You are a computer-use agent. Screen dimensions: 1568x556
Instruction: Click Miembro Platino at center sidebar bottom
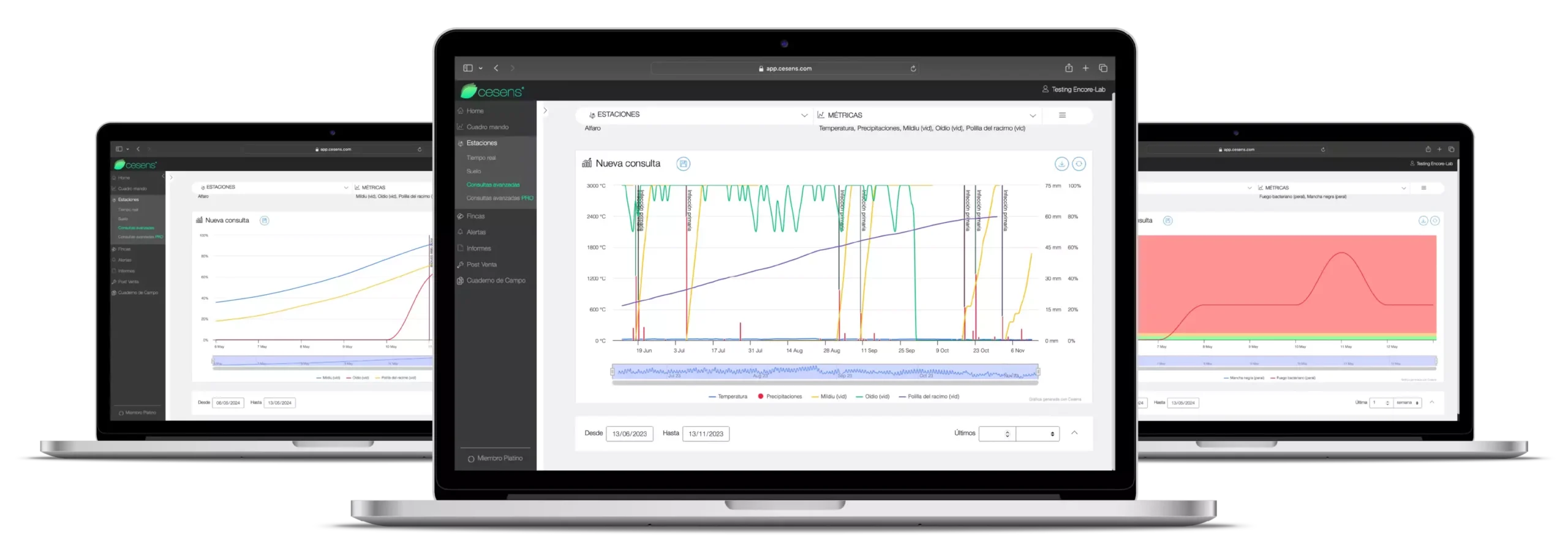[x=499, y=459]
